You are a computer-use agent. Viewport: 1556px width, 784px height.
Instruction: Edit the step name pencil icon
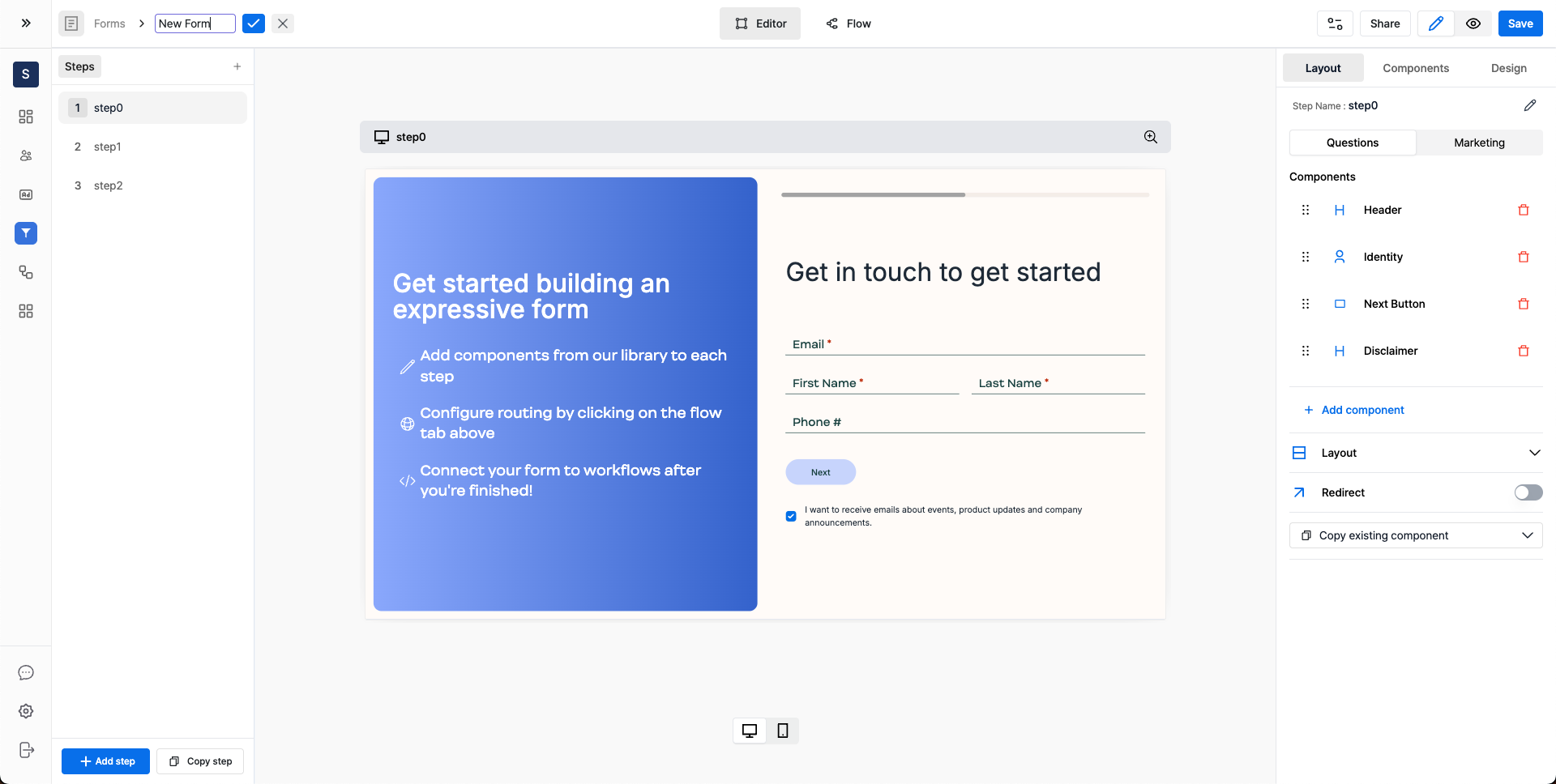[x=1530, y=105]
